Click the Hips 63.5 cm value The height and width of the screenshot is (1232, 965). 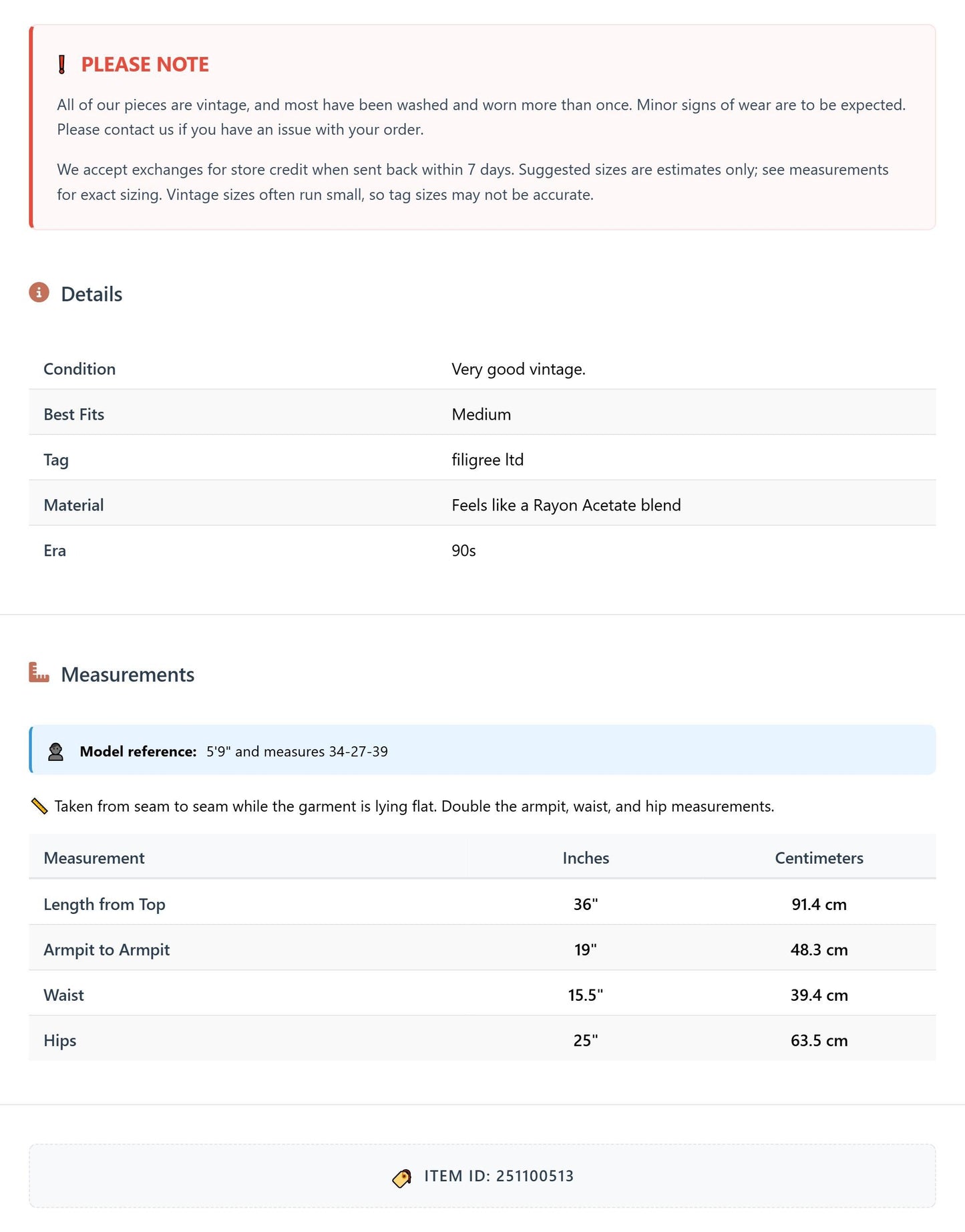click(819, 1040)
